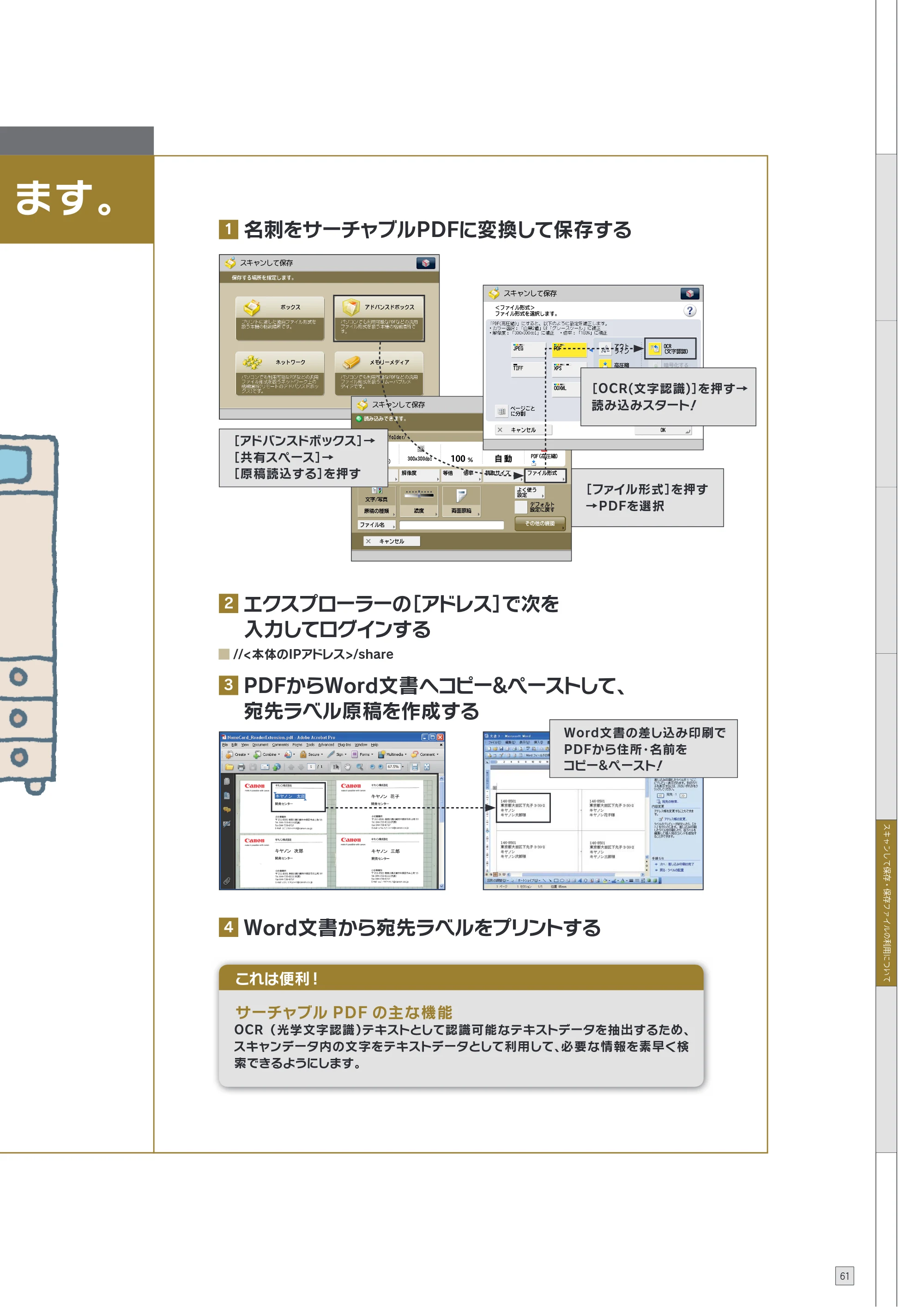
Task: Click next recipient >> button in Word
Action: click(x=683, y=795)
